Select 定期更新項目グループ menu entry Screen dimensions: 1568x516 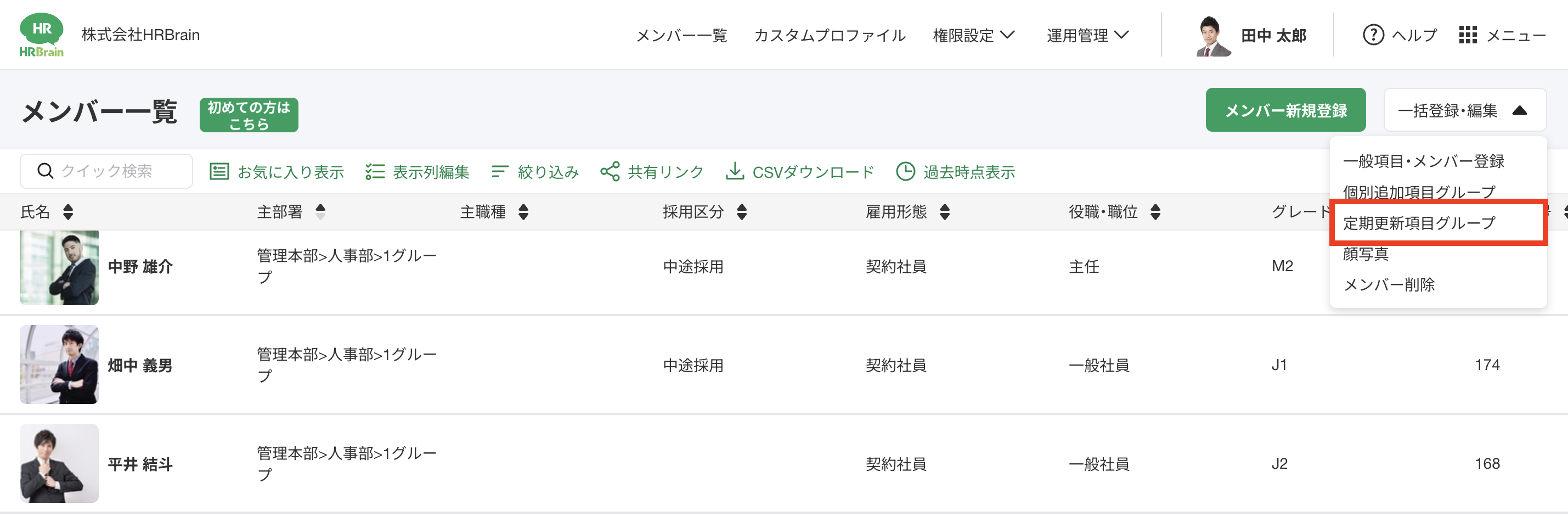point(1419,223)
